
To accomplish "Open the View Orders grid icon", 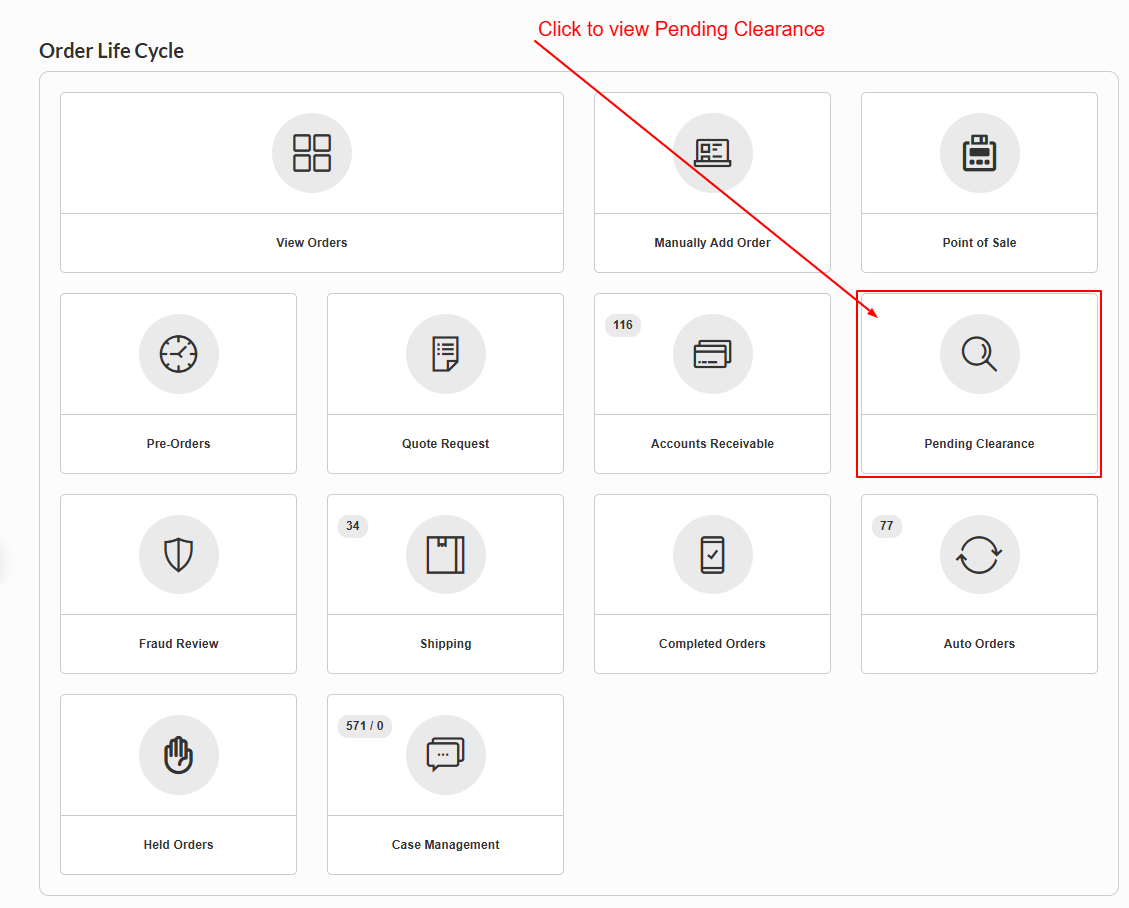I will point(312,153).
